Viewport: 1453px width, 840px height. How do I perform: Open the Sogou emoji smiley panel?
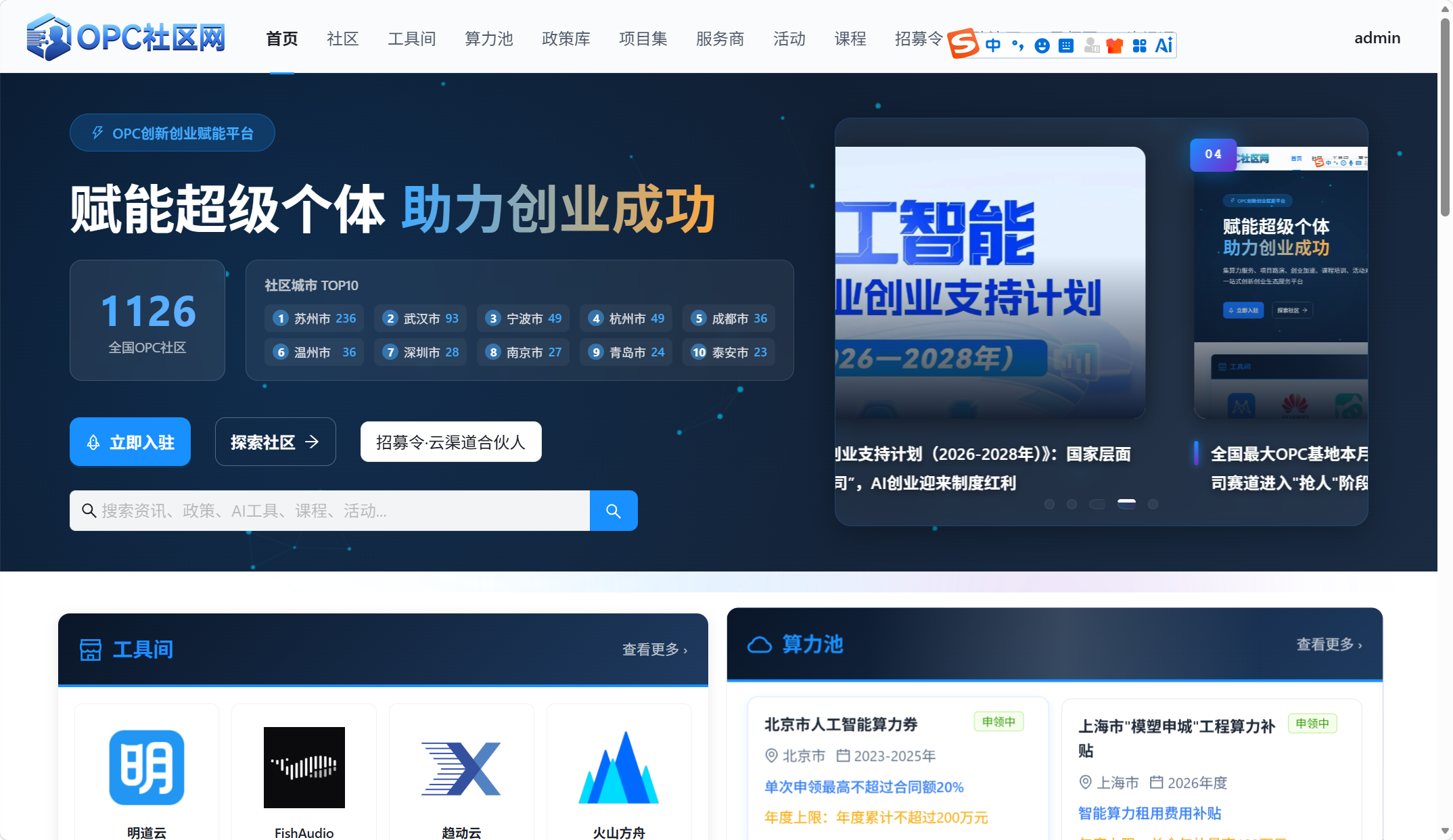(1042, 45)
